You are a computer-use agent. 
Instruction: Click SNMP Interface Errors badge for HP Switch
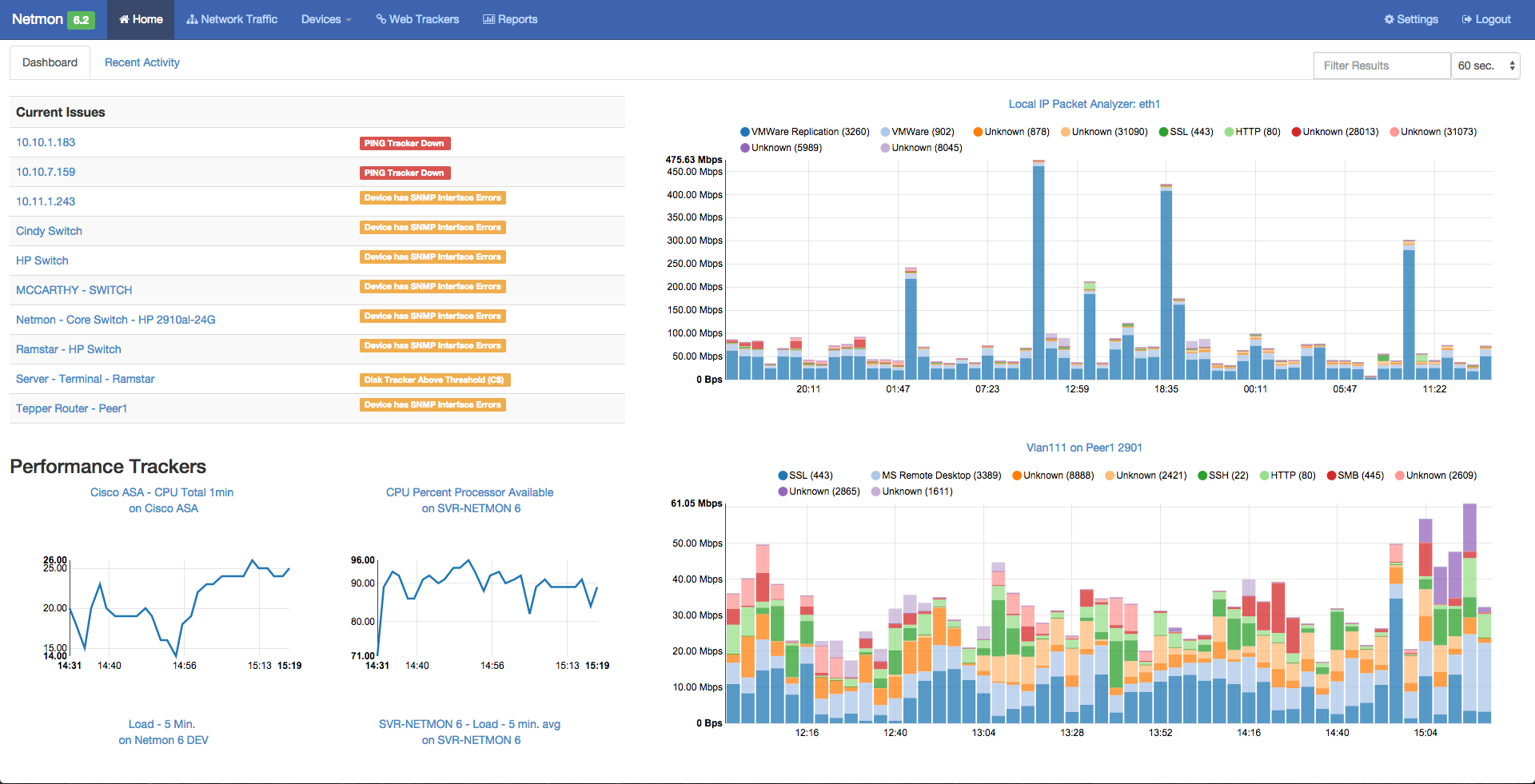click(433, 257)
